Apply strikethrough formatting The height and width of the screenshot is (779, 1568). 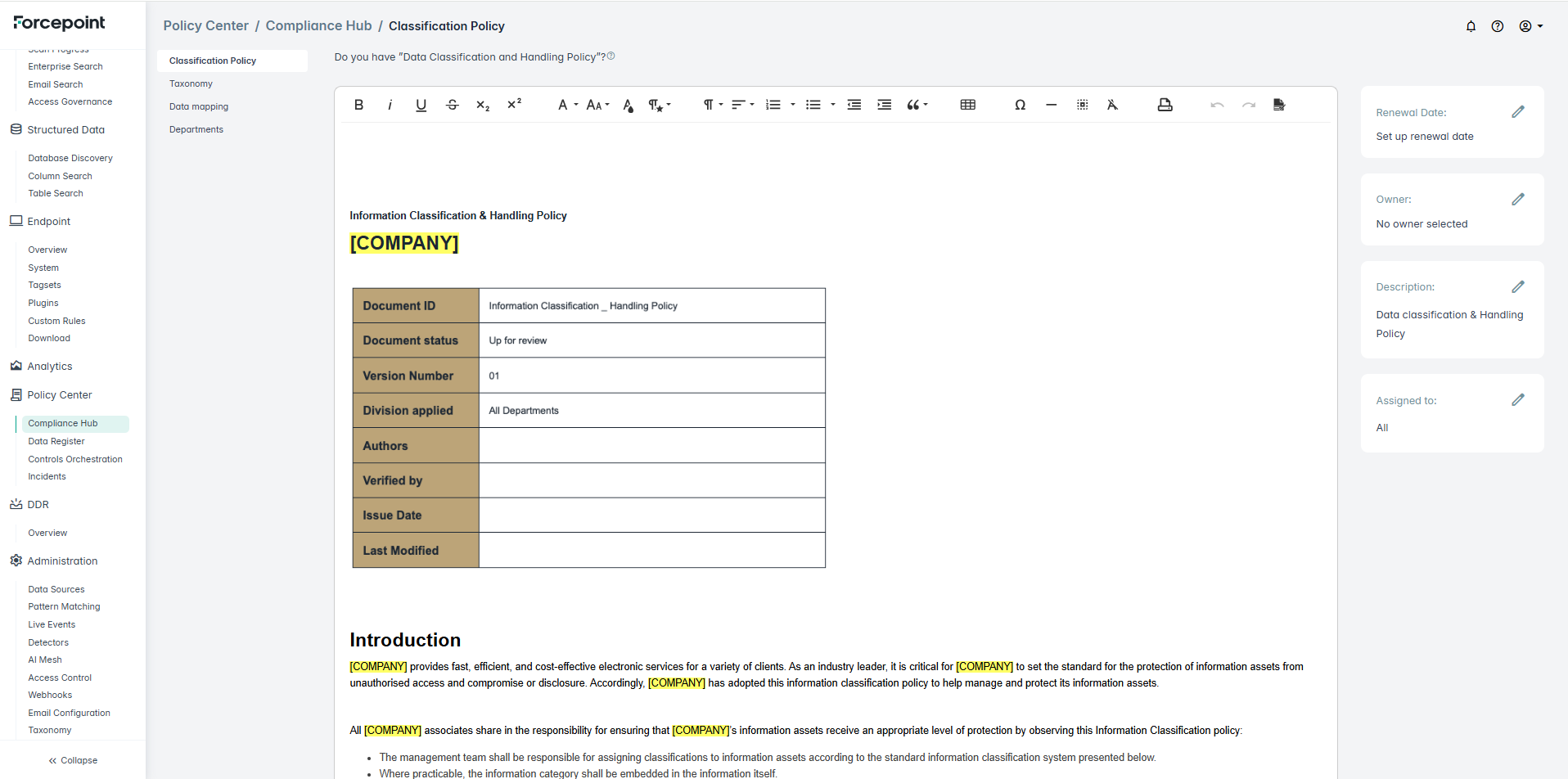point(452,105)
